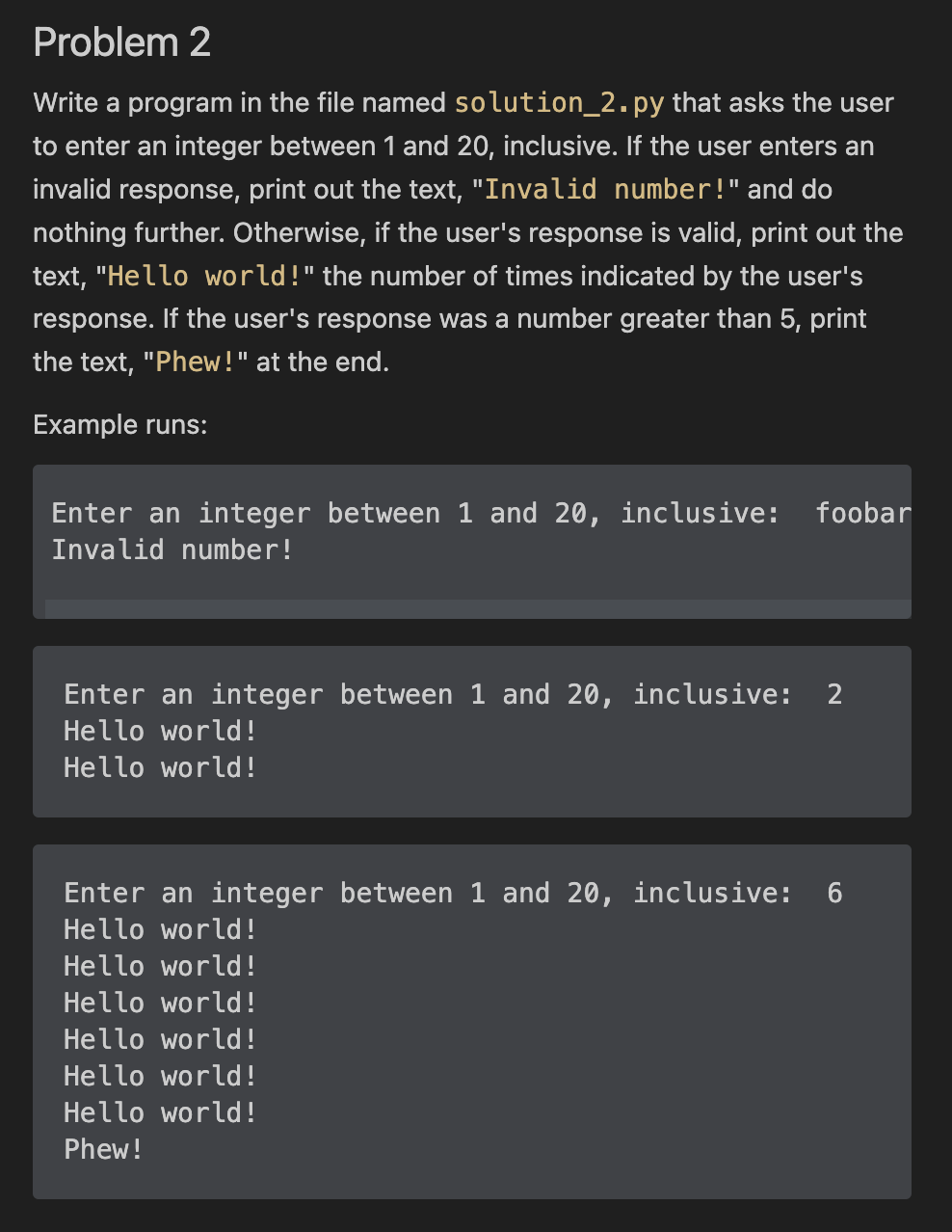Click the Example runs label
The image size is (952, 1232).
(120, 424)
